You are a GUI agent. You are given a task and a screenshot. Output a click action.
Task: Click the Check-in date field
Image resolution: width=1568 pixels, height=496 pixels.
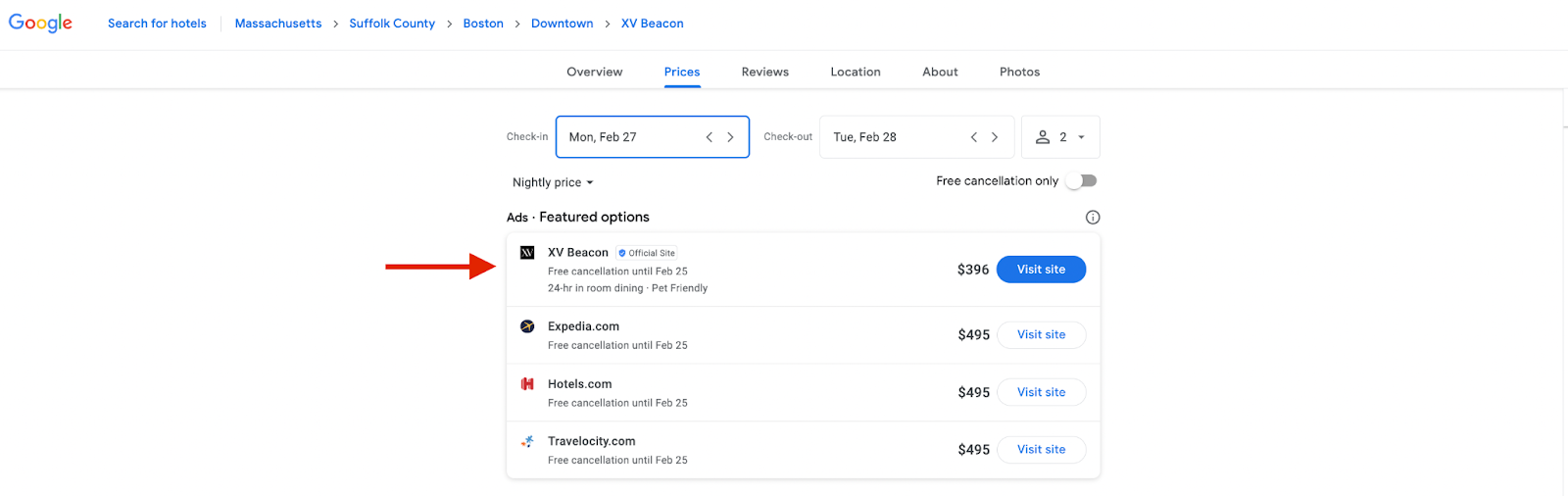(627, 137)
